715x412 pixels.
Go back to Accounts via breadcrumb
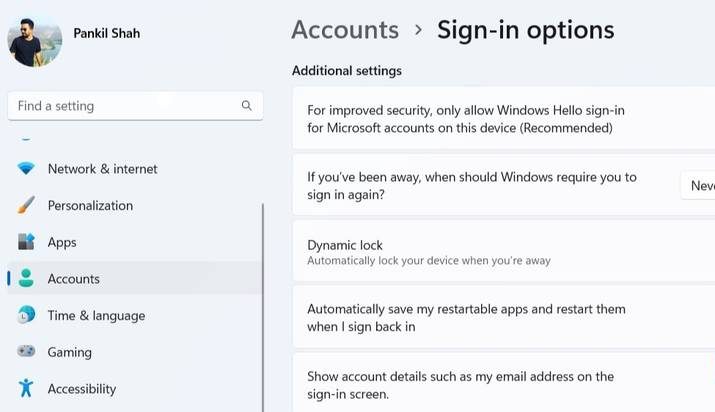click(345, 30)
